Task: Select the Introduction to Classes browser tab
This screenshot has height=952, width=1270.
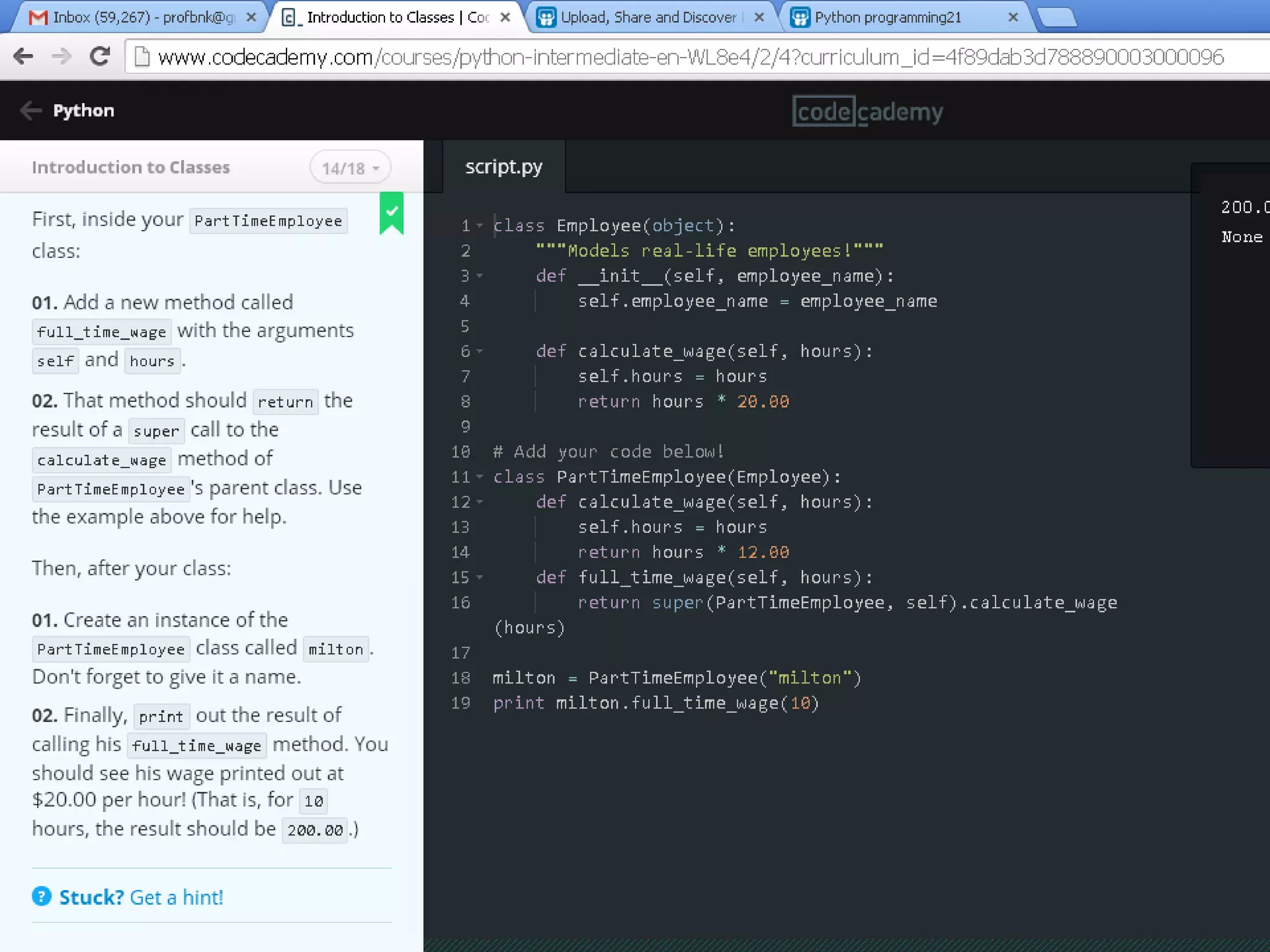Action: [397, 17]
